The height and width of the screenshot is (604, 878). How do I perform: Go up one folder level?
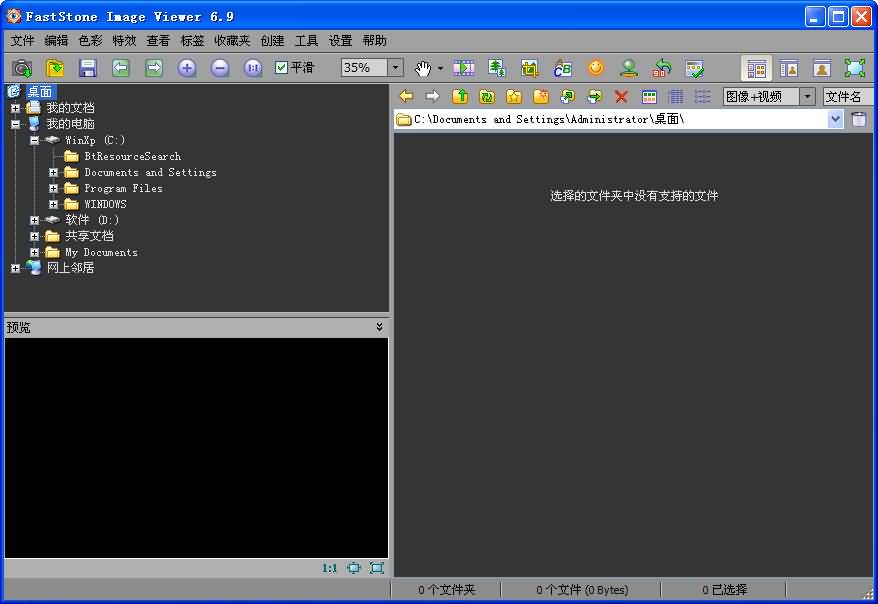coord(460,96)
